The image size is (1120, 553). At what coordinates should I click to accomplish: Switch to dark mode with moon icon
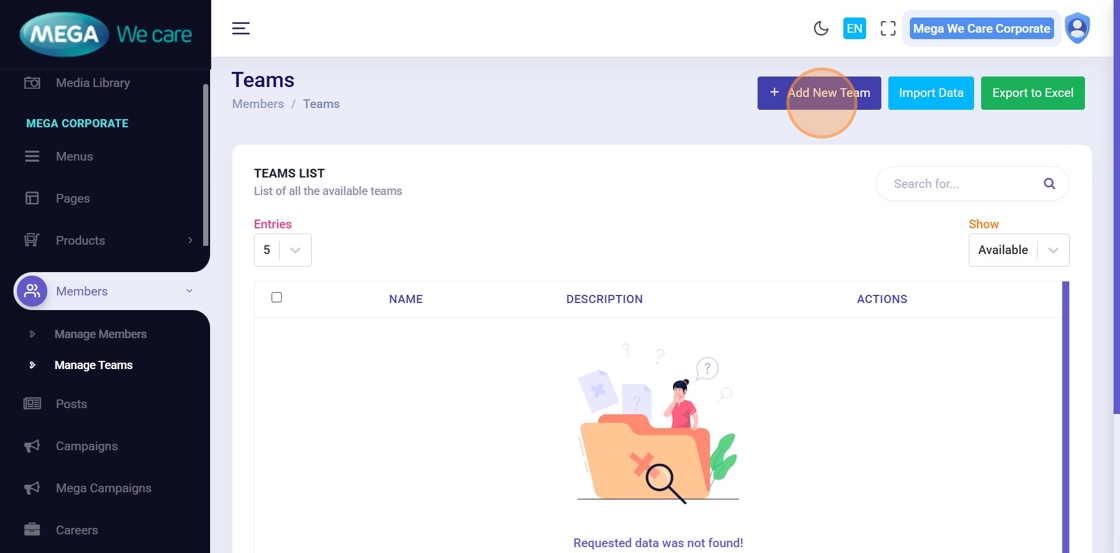[x=821, y=28]
